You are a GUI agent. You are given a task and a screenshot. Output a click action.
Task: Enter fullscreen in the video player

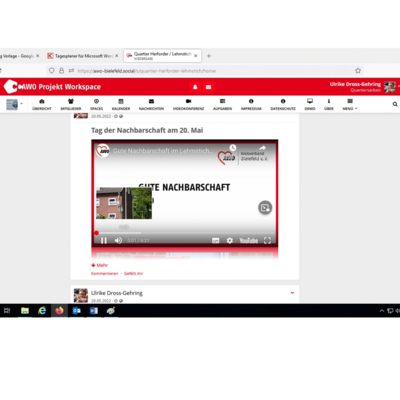[x=267, y=240]
